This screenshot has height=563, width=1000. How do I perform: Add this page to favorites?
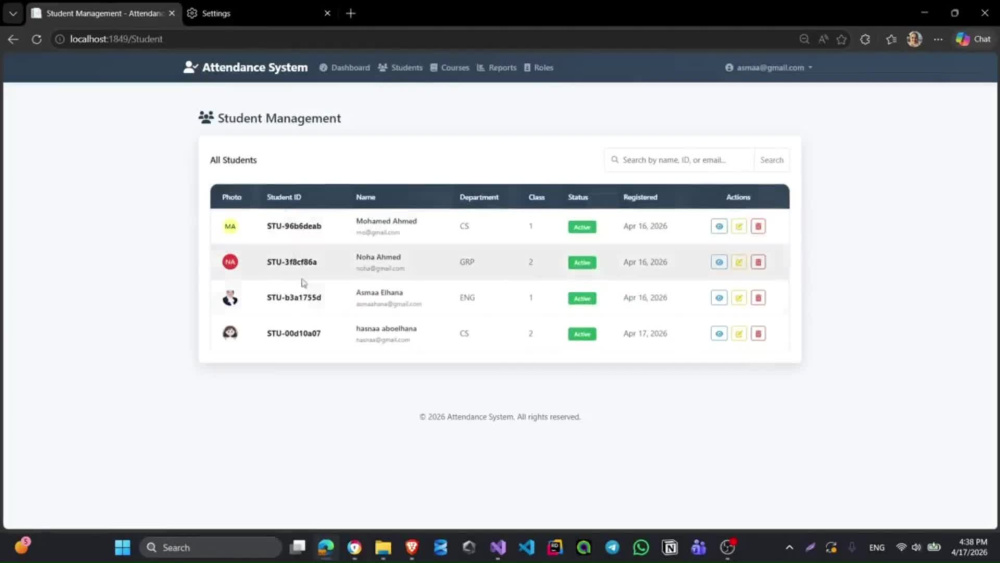pyautogui.click(x=842, y=39)
